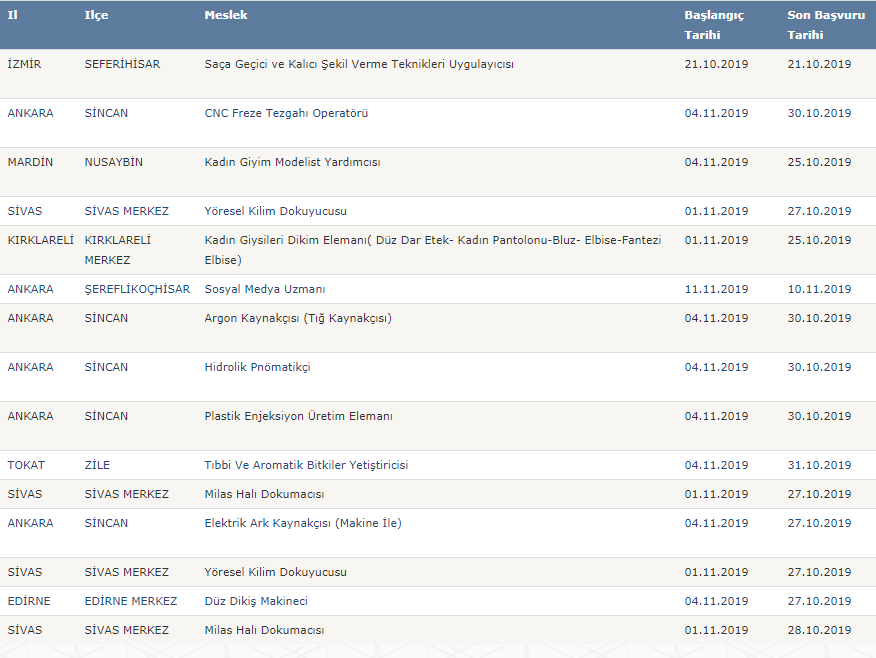Open Tıbbi Ve Aromatik Bitkiler Yetiştiricisi link

pos(306,465)
